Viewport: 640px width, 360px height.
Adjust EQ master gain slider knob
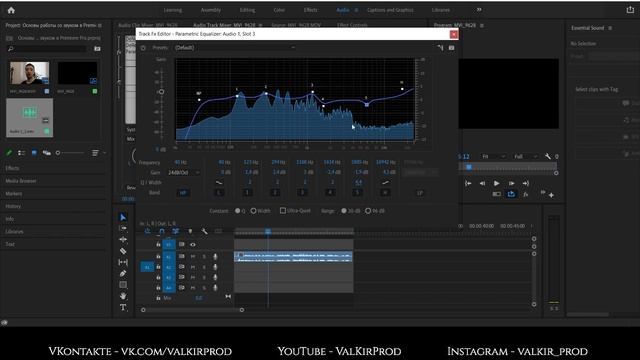pyautogui.click(x=162, y=92)
